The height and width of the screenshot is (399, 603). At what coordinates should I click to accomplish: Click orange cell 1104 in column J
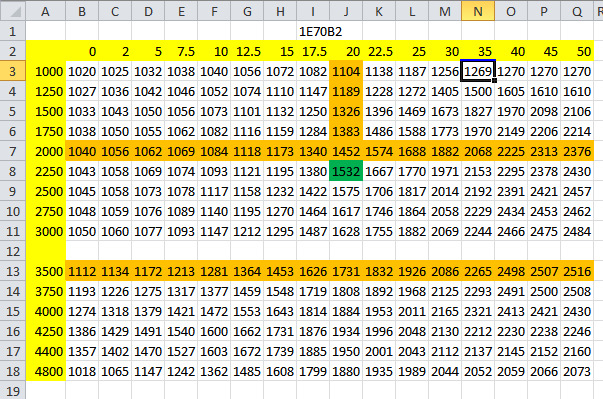(346, 71)
